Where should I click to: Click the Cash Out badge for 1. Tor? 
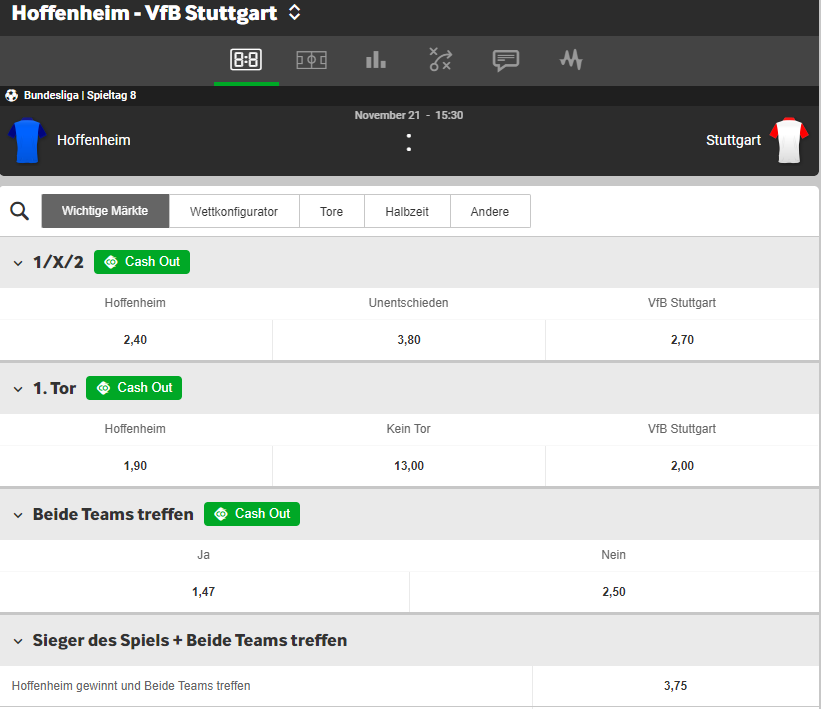[134, 388]
